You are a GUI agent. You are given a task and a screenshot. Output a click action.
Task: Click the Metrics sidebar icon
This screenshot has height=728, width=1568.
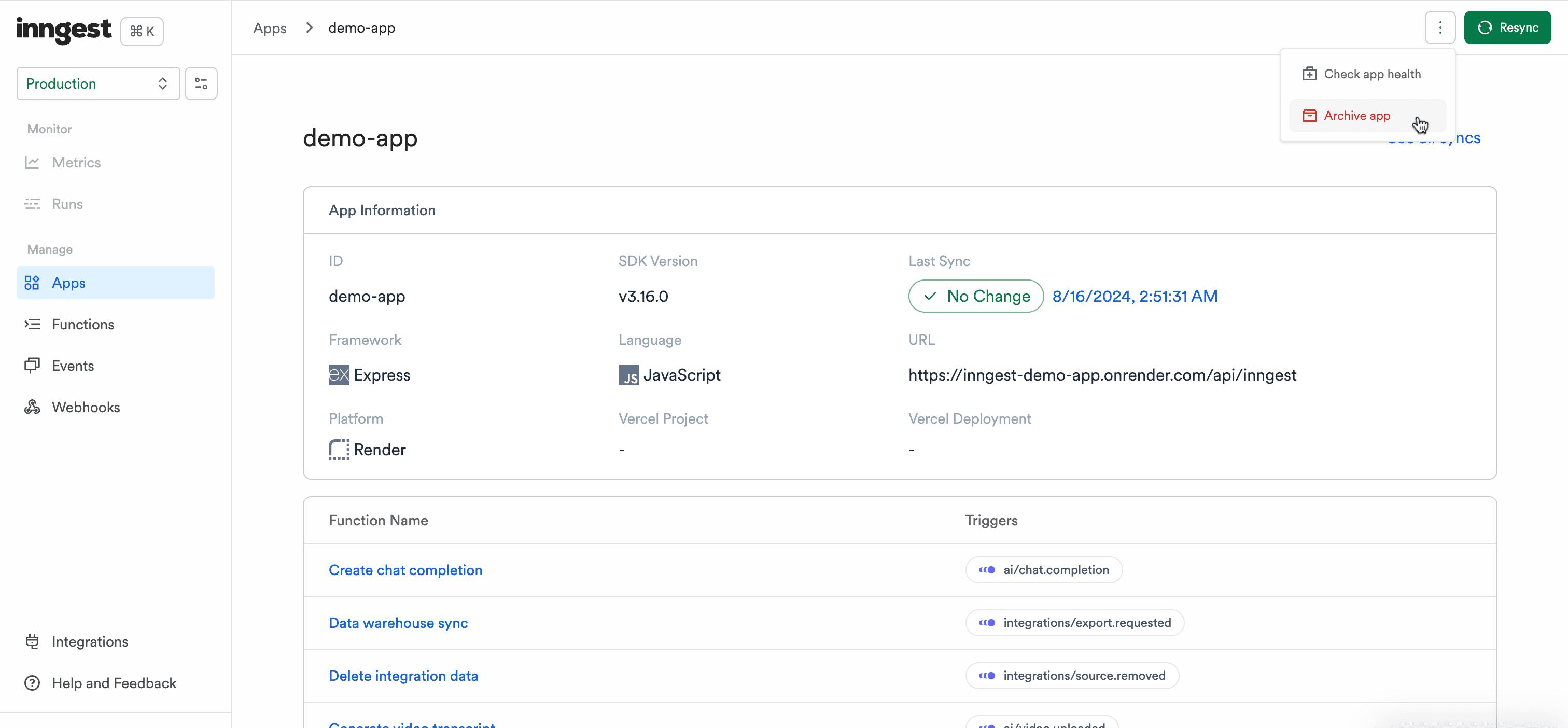[x=34, y=162]
